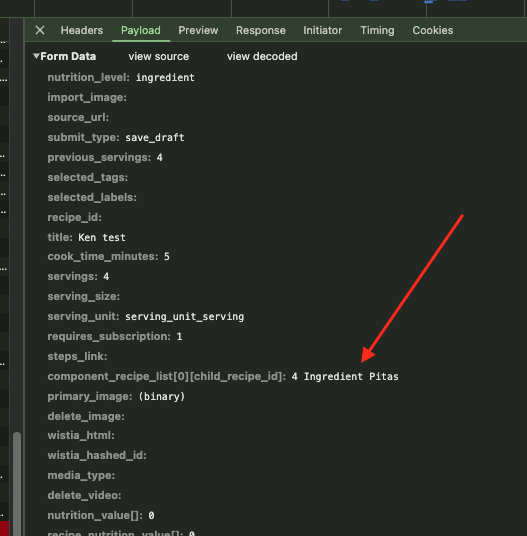This screenshot has width=527, height=536.
Task: Close the request details panel
Action: click(40, 30)
